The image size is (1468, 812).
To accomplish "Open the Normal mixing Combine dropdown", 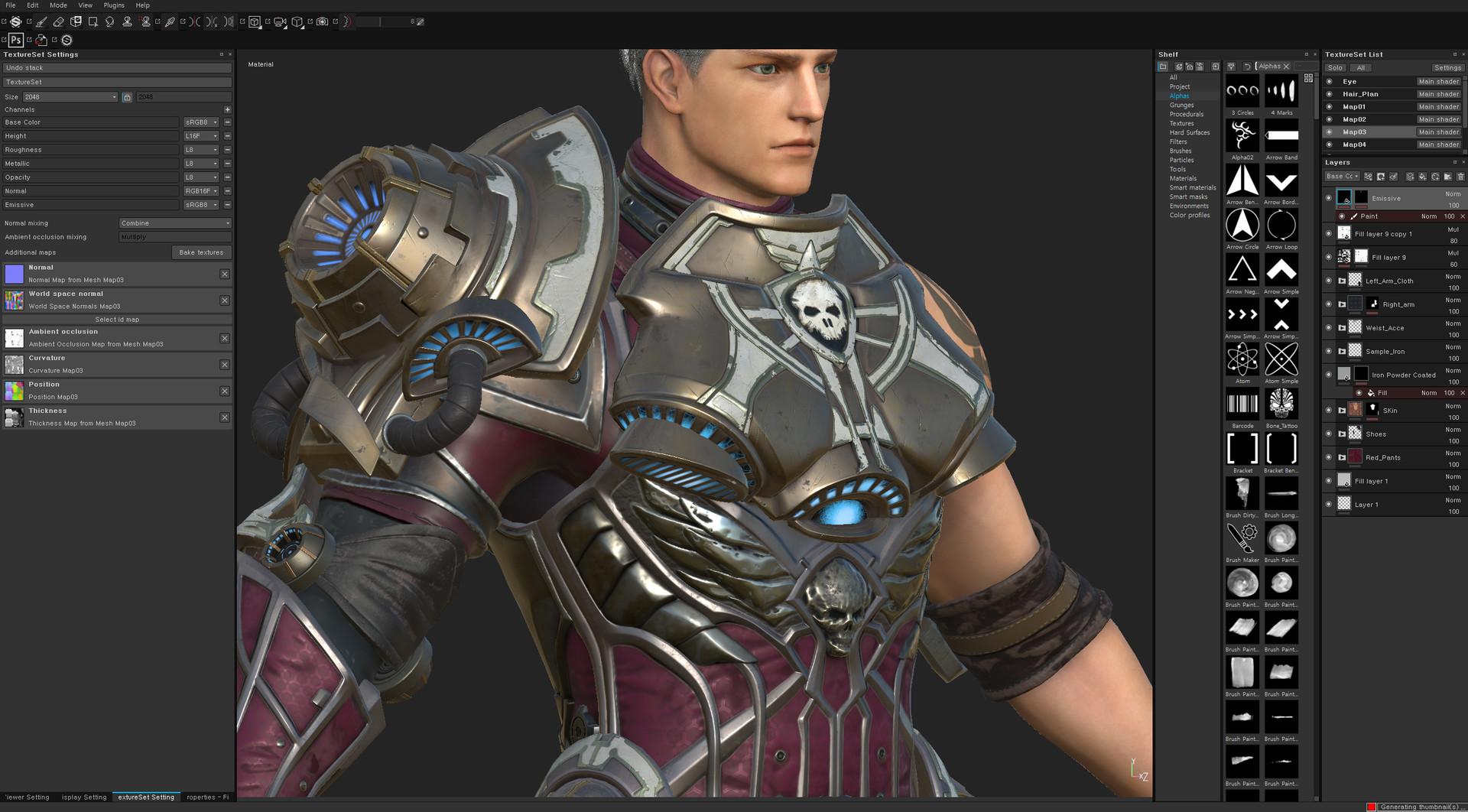I will point(175,223).
